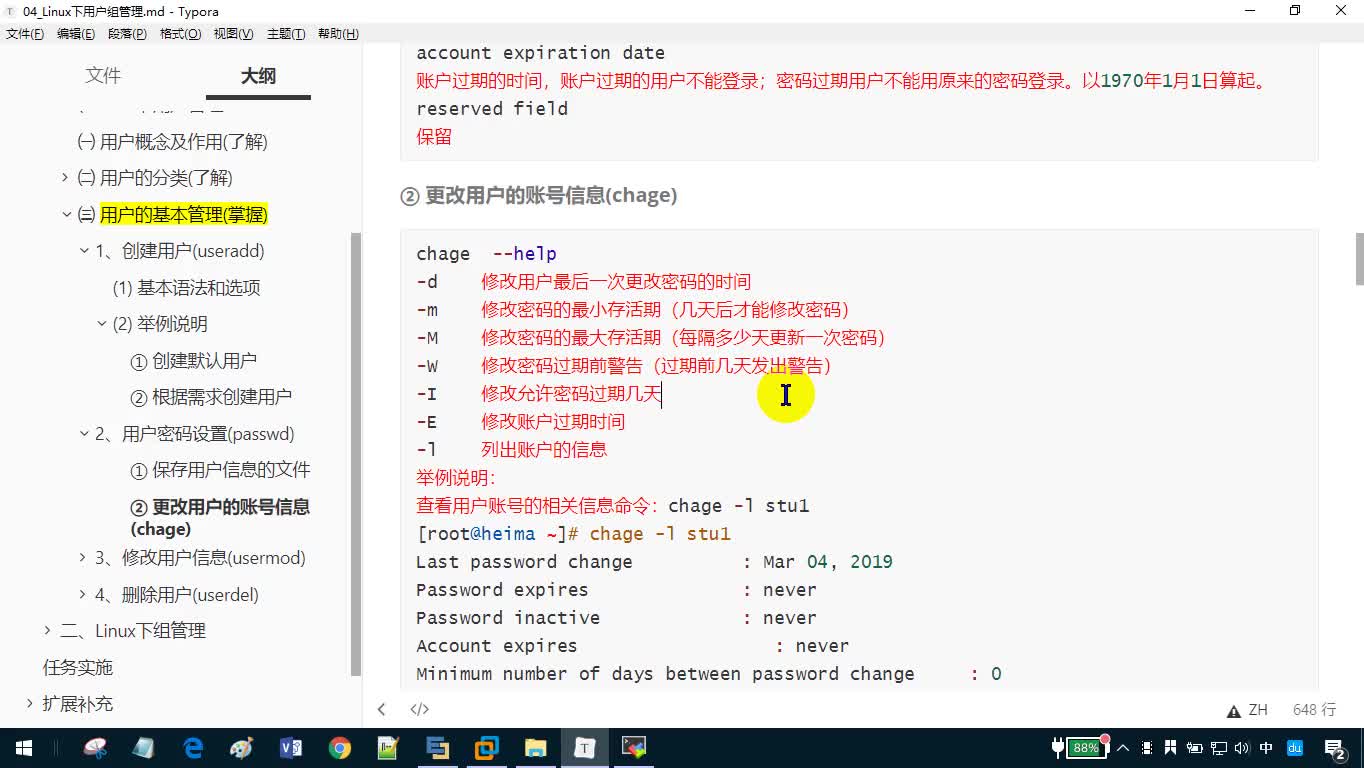Switch to the 文件 sidebar tab
Screen dimensions: 1364x768
coord(103,76)
